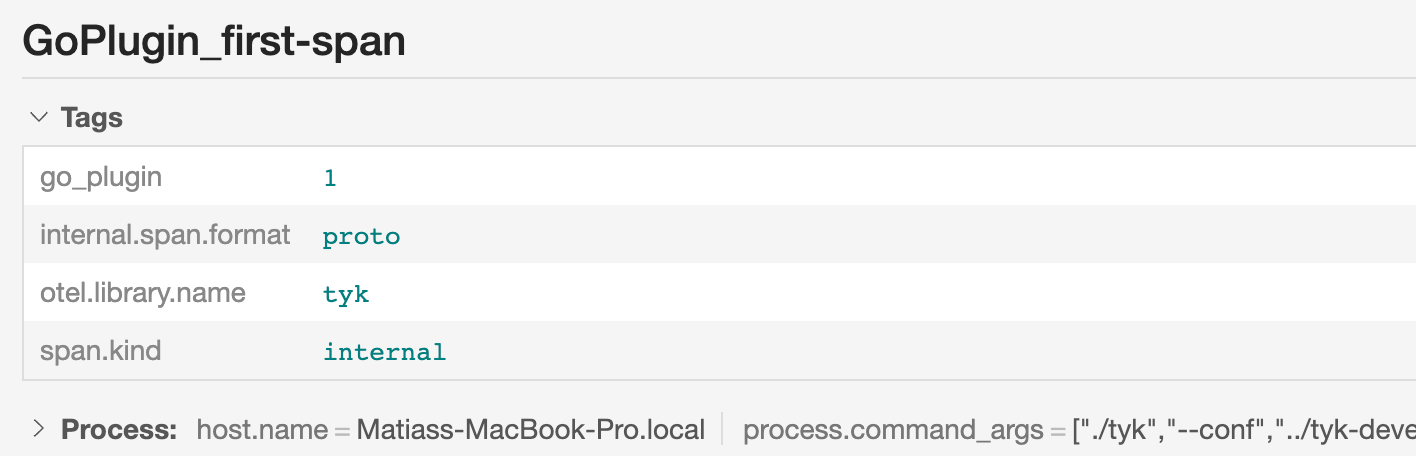1416x456 pixels.
Task: Click the GoPlugin_first-span title
Action: (214, 41)
